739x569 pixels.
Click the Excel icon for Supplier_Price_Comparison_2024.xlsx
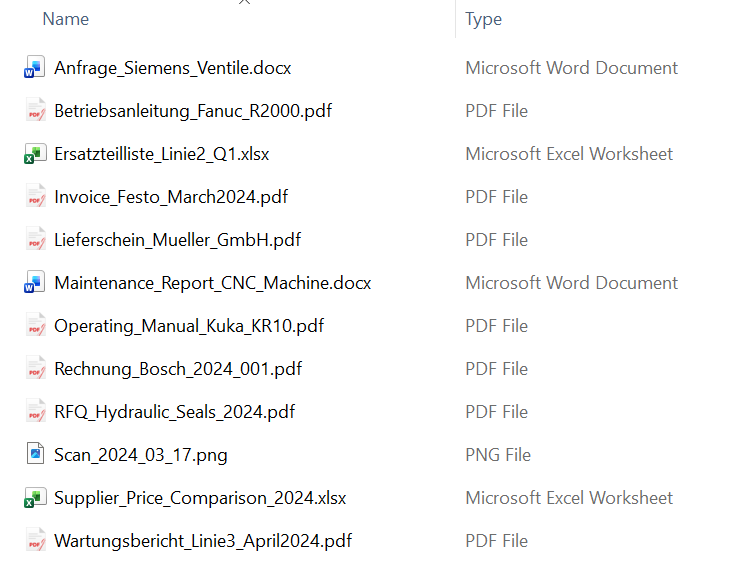(35, 497)
